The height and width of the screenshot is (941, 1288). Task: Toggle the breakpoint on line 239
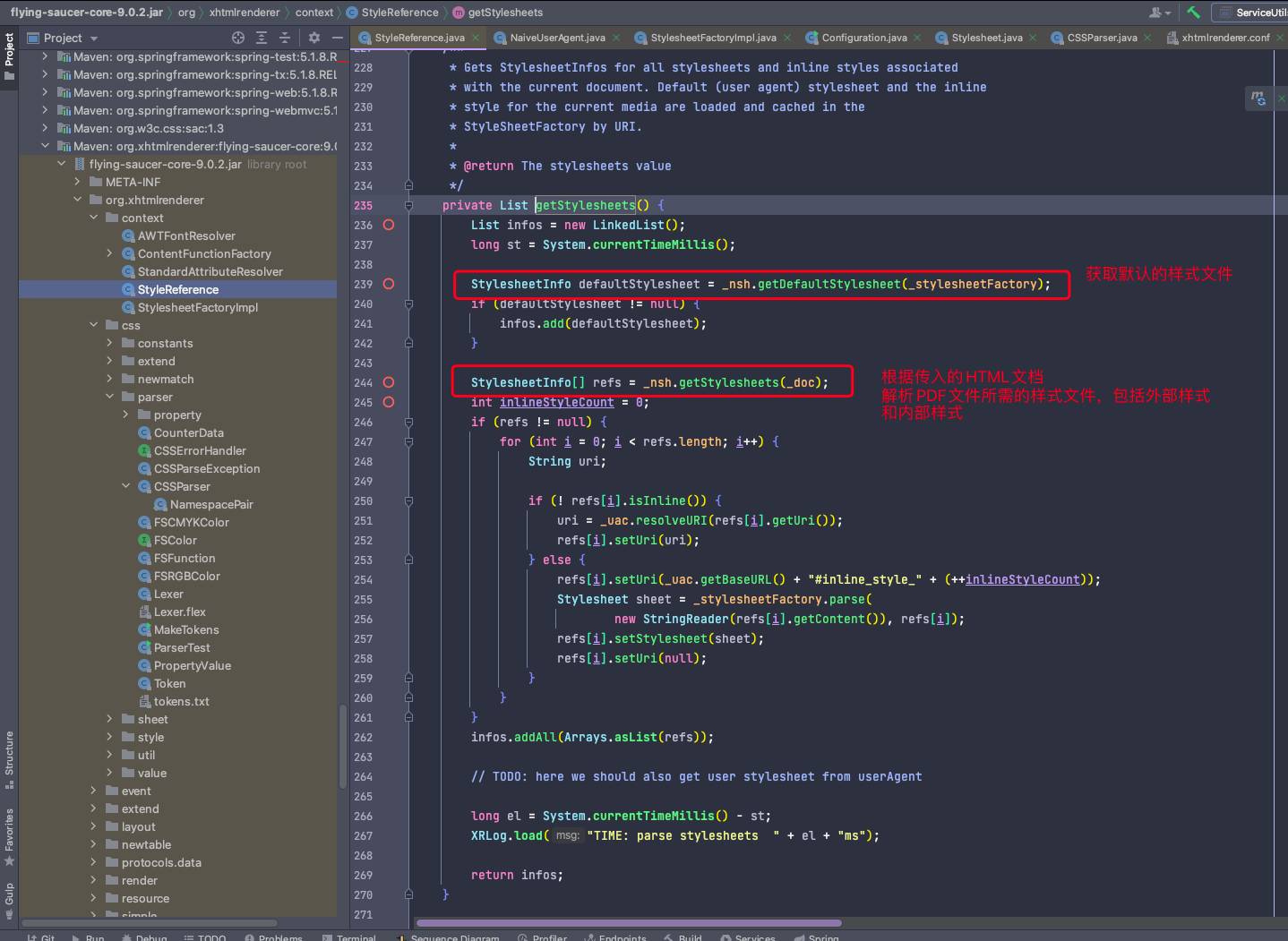tap(389, 284)
